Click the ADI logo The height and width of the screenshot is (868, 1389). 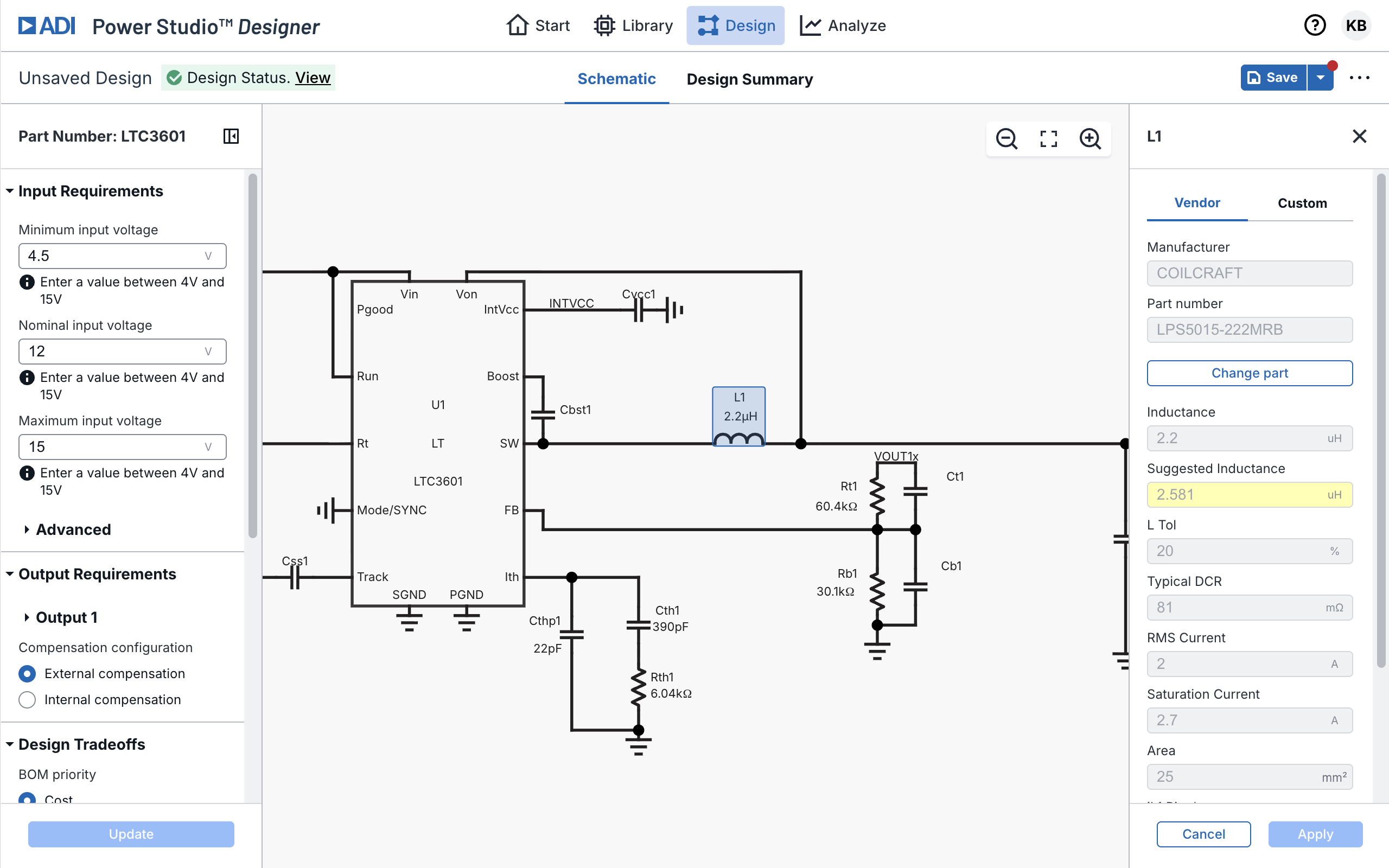[47, 26]
